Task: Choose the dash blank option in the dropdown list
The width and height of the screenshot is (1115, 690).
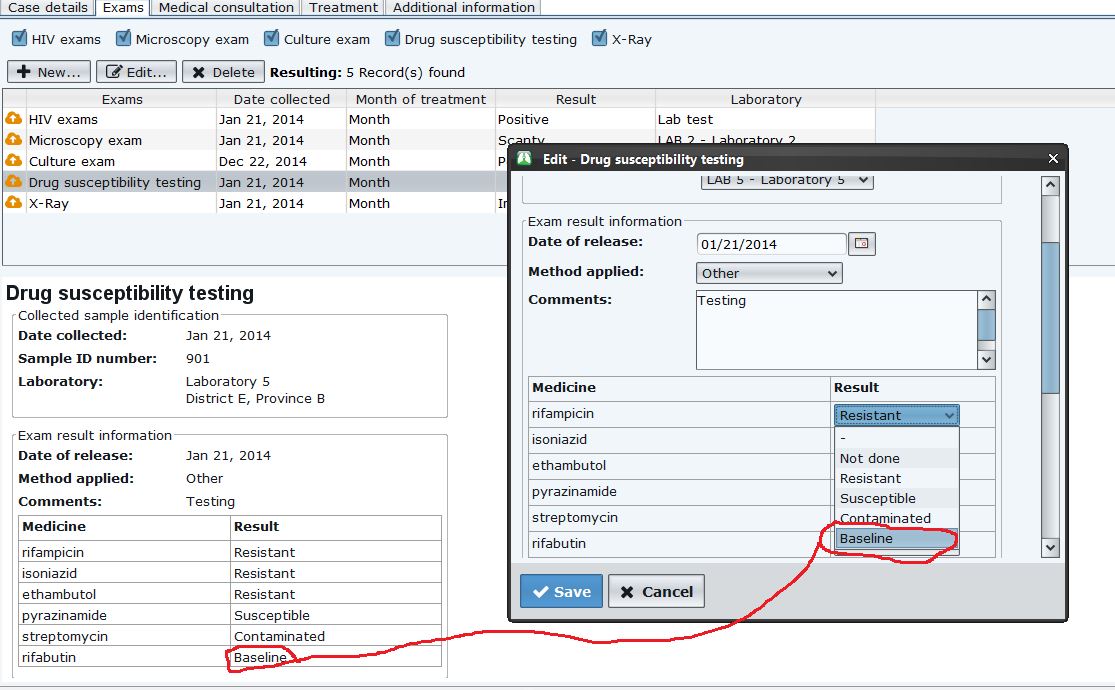Action: [x=896, y=438]
